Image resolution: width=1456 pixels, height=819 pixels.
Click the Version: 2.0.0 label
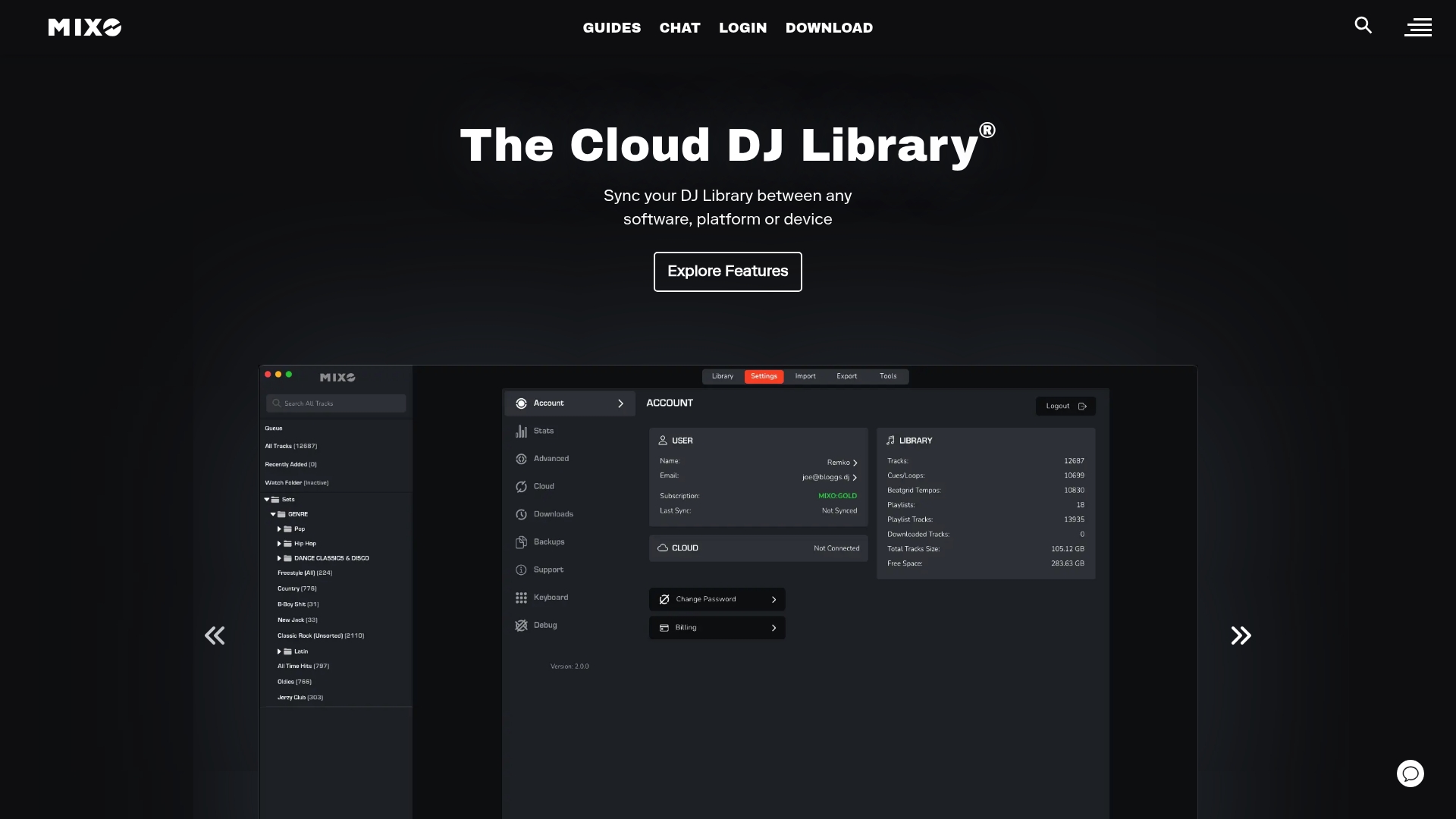(570, 667)
